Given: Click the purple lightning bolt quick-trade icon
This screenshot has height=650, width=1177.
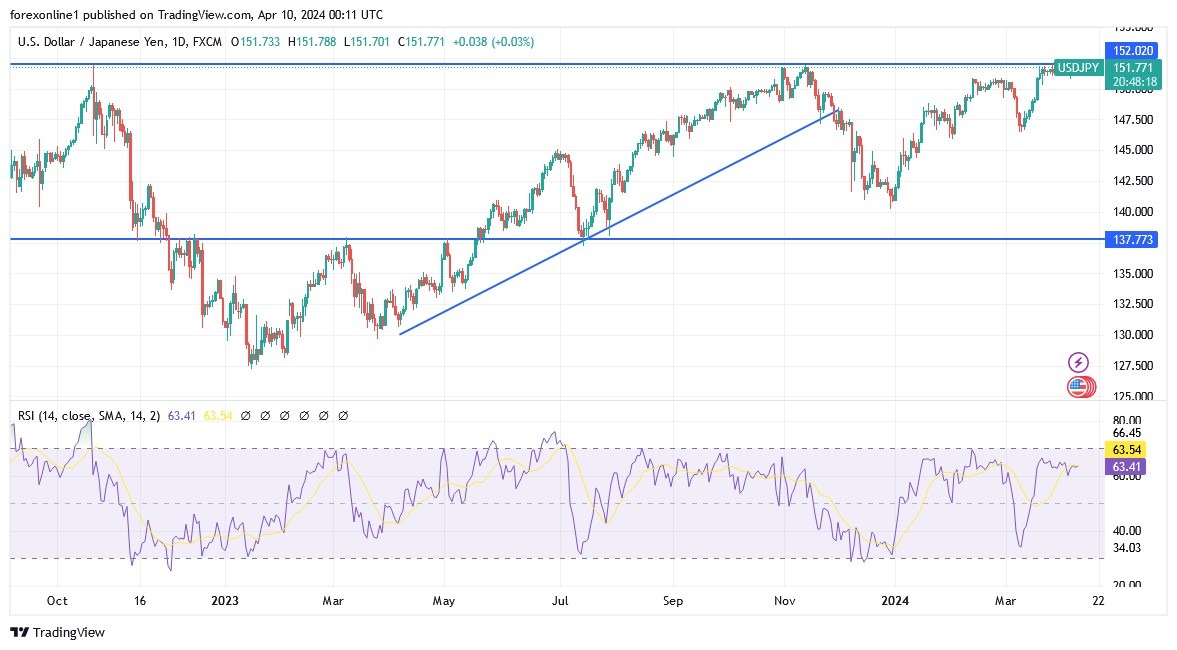Looking at the screenshot, I should point(1078,362).
